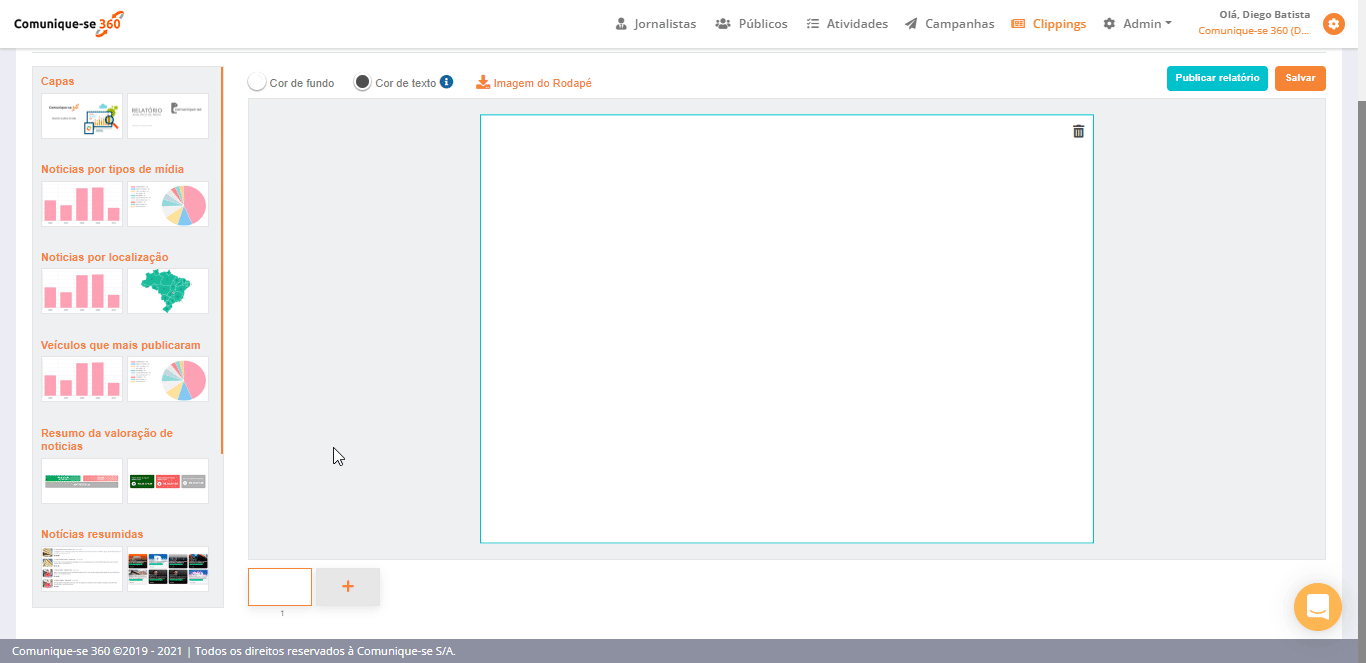The image size is (1366, 663).
Task: Click the Comunique-se 360 logo
Action: (x=69, y=23)
